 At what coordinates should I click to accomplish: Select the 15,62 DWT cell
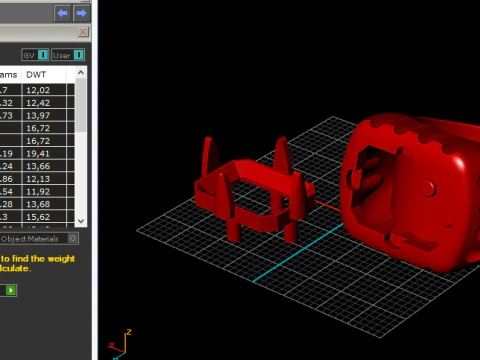pos(44,217)
